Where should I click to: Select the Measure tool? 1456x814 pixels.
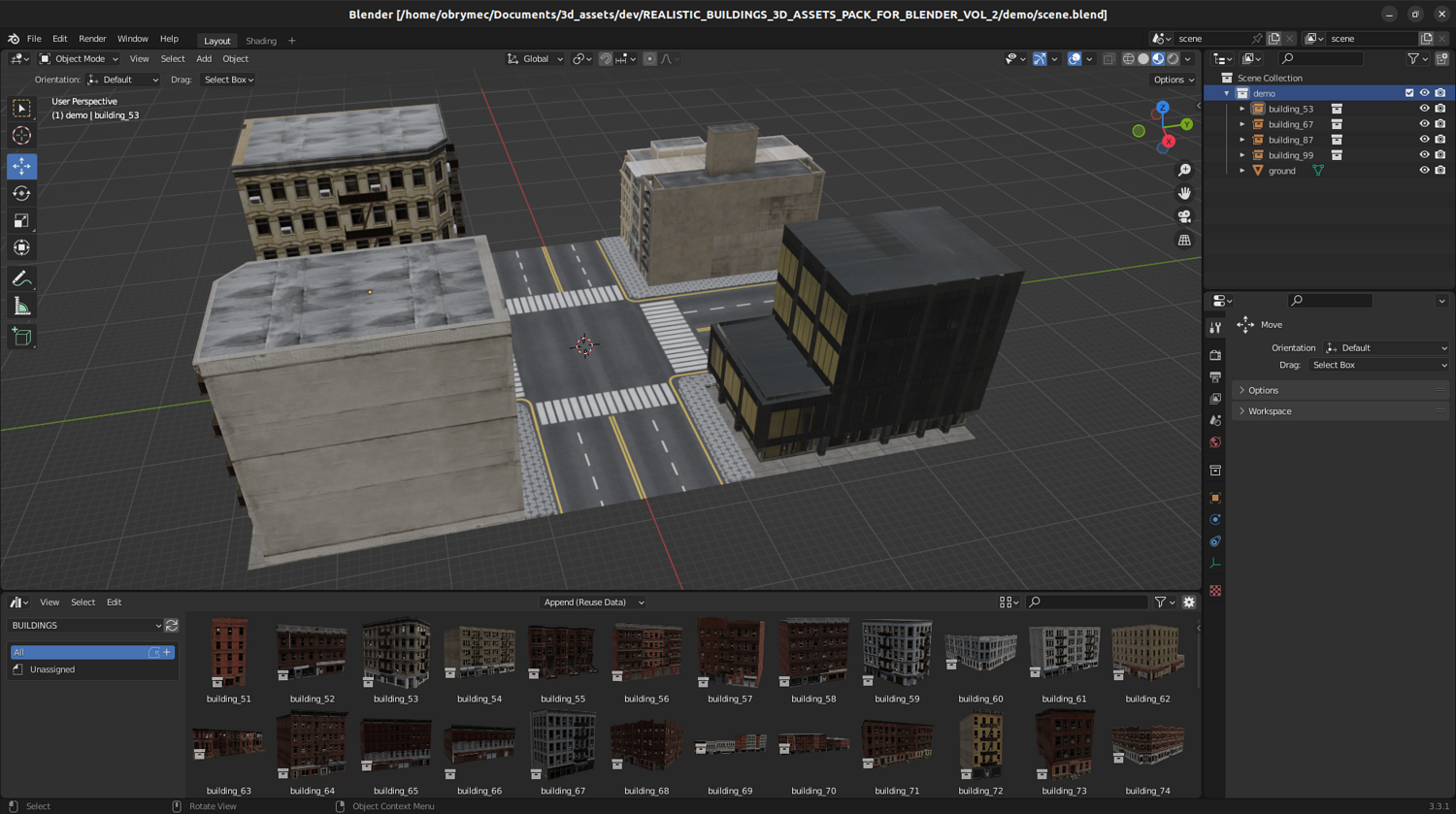[21, 308]
